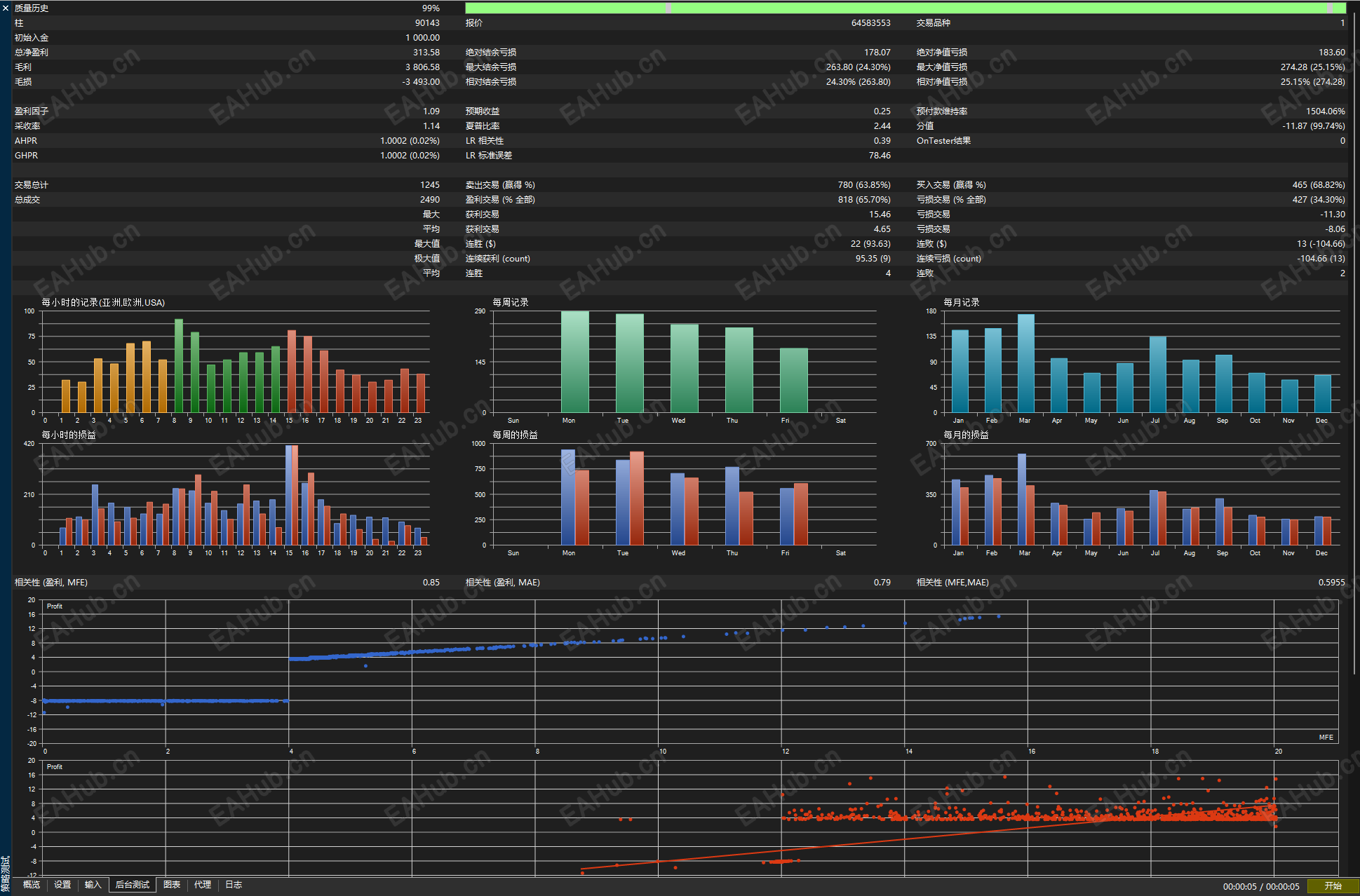The image size is (1360, 896).
Task: Switch to the 代理 tab
Action: [x=203, y=885]
